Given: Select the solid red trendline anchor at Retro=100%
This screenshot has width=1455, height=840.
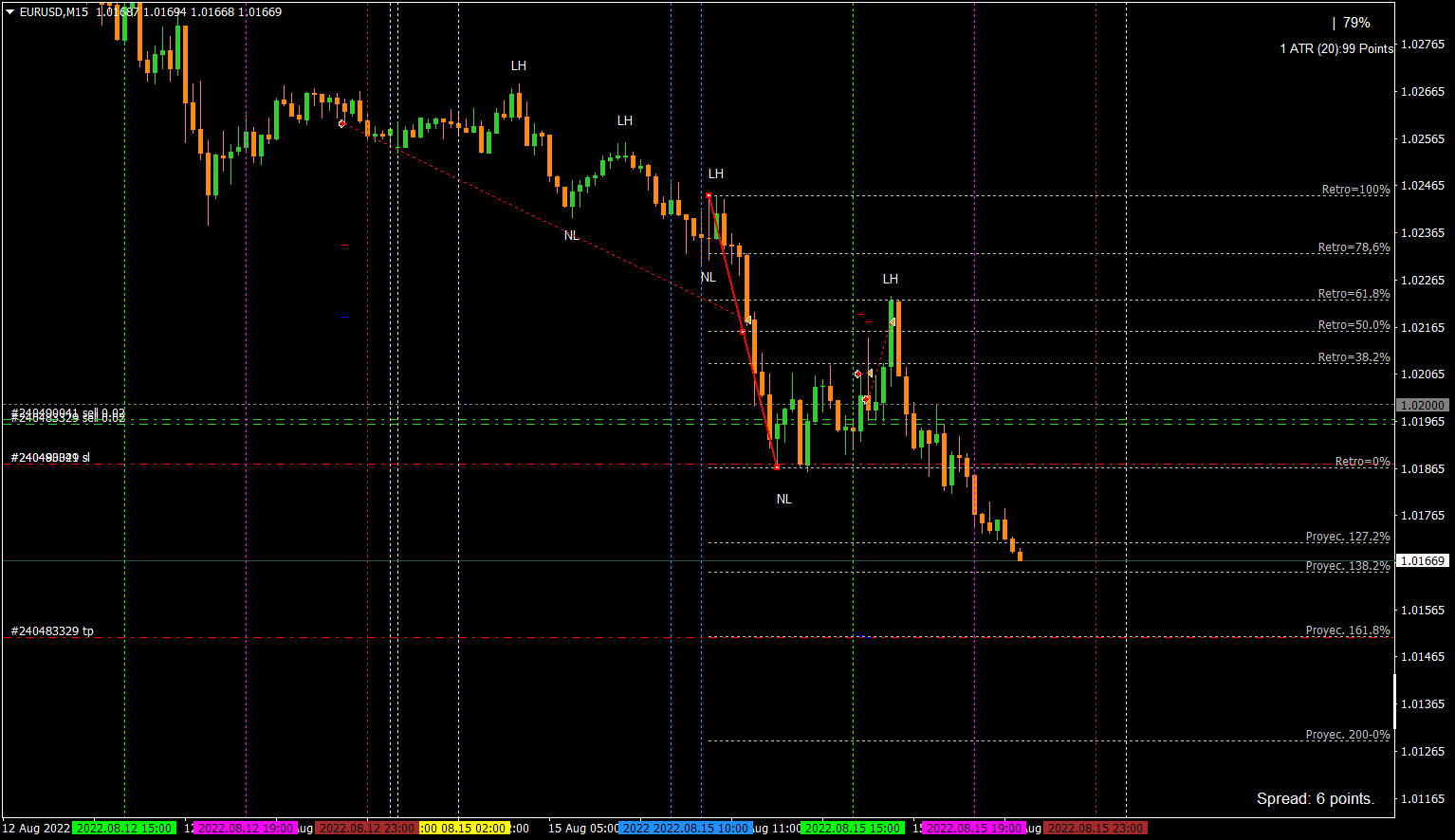Looking at the screenshot, I should pos(709,196).
